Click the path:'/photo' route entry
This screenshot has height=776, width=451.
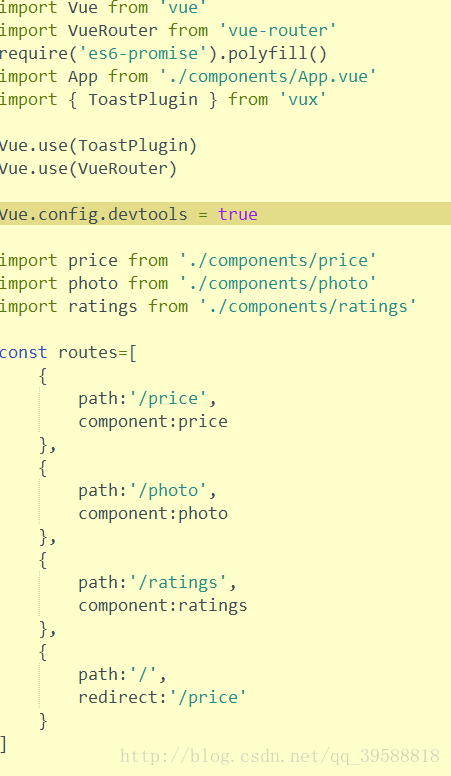coord(148,491)
